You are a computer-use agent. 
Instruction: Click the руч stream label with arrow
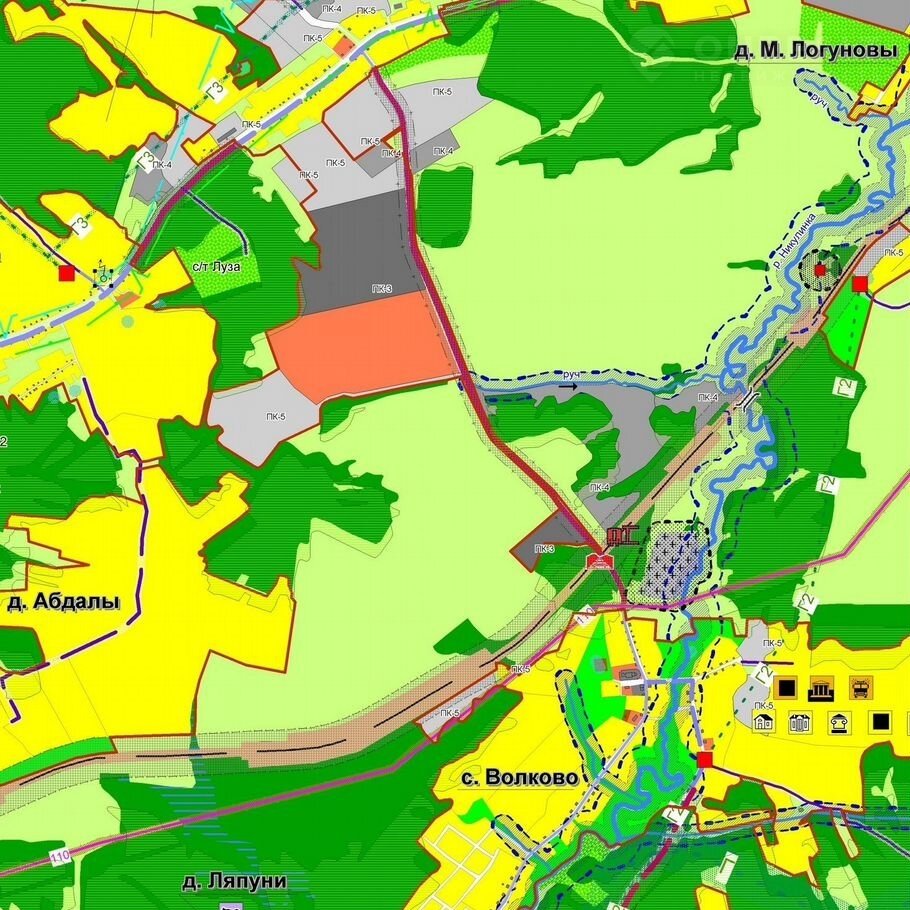[571, 377]
